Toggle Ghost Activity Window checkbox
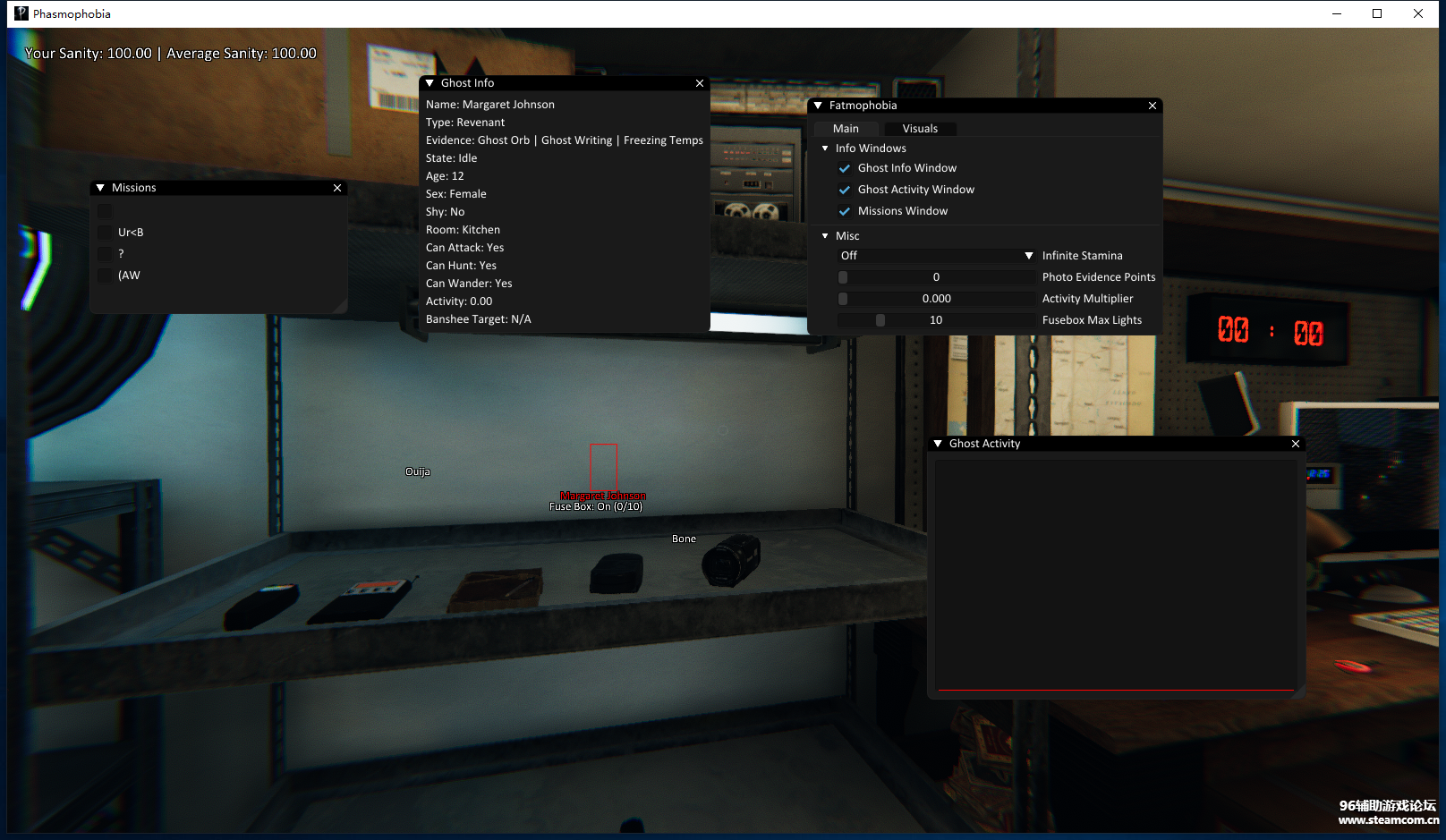Image resolution: width=1446 pixels, height=840 pixels. [844, 190]
